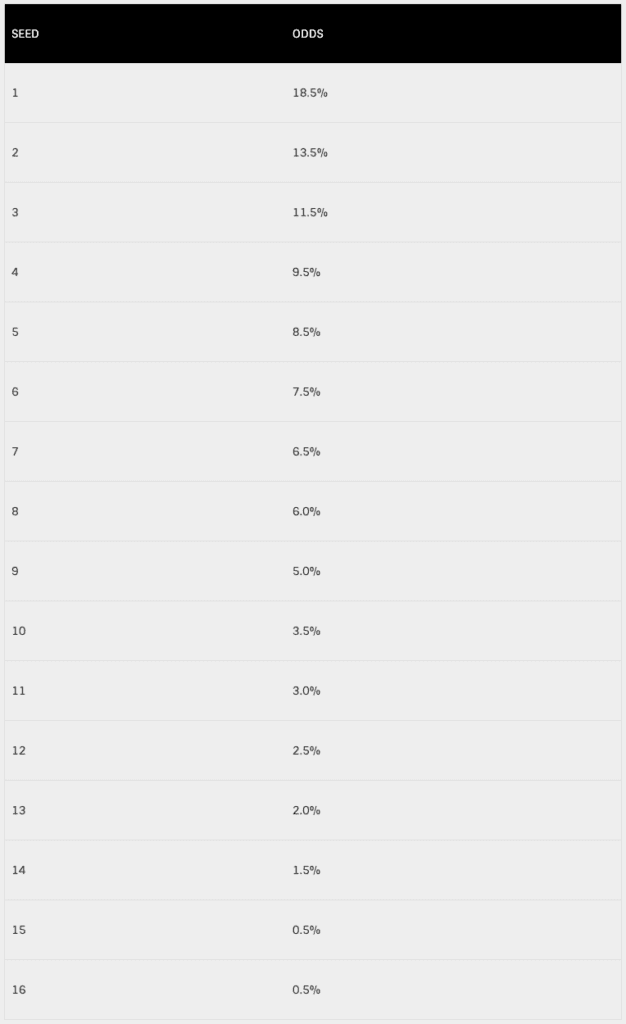Click the ODDS column header
The width and height of the screenshot is (626, 1024).
tap(308, 34)
